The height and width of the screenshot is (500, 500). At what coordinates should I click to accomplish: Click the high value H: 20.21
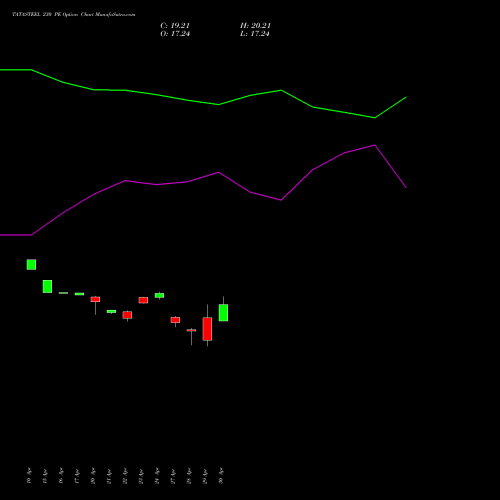coord(255,26)
